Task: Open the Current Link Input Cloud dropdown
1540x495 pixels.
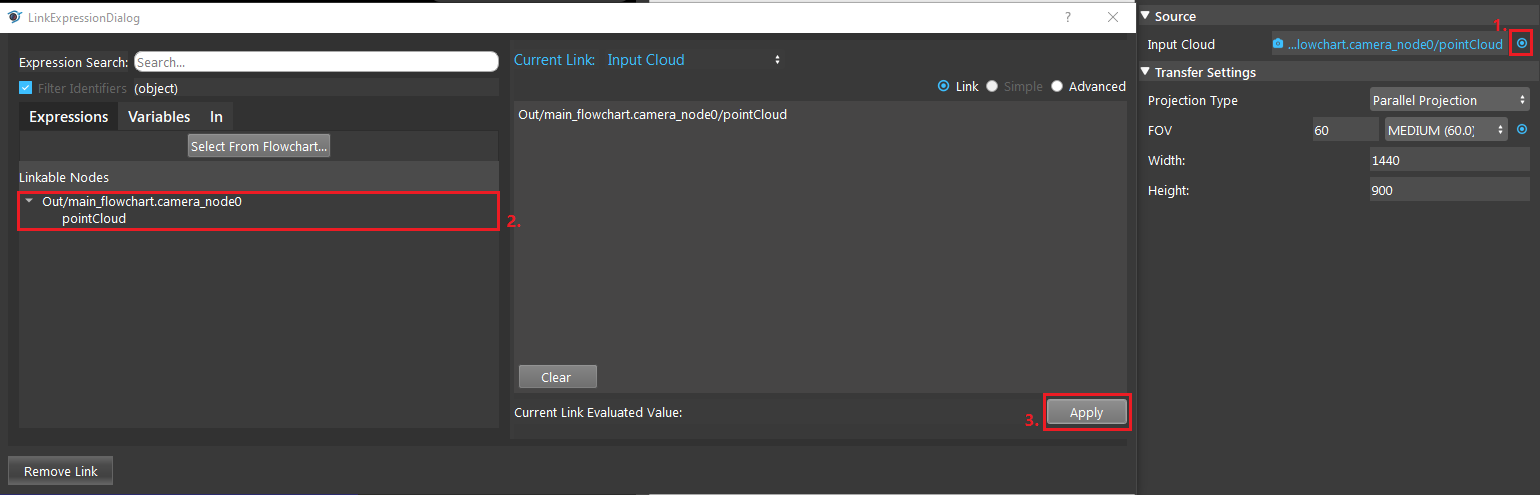Action: click(694, 60)
